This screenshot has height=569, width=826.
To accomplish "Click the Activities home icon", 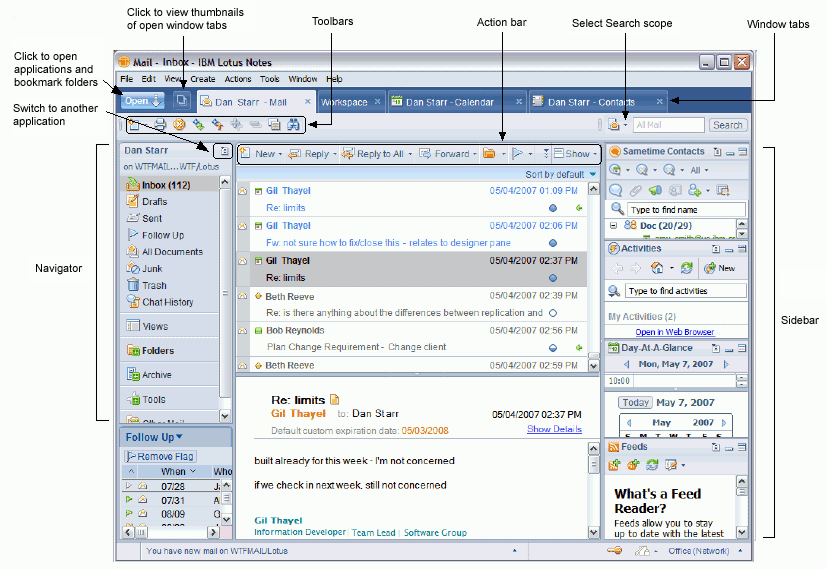I will click(657, 268).
